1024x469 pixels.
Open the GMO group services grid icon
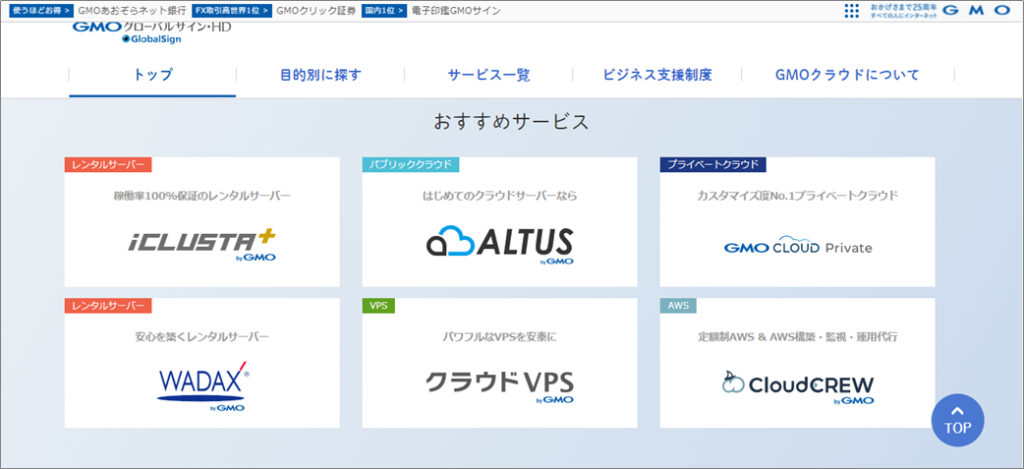(852, 10)
